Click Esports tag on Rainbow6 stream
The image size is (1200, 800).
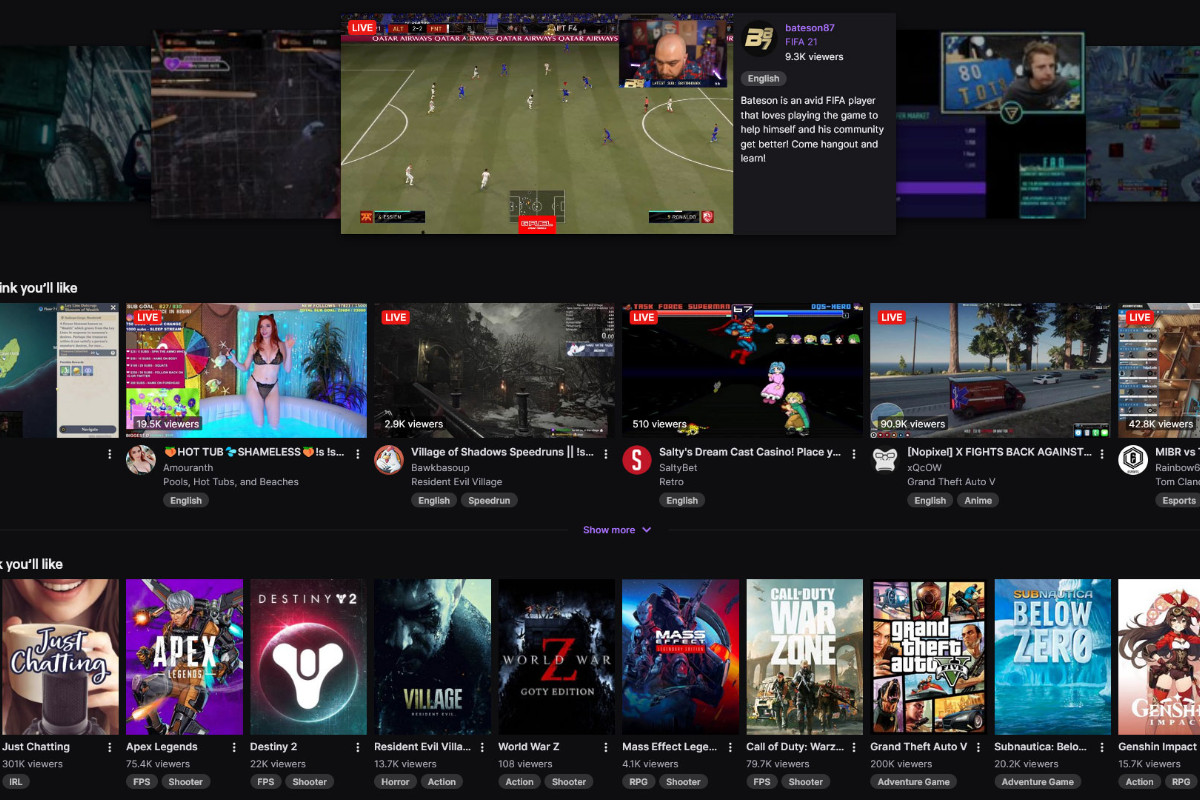[1178, 500]
